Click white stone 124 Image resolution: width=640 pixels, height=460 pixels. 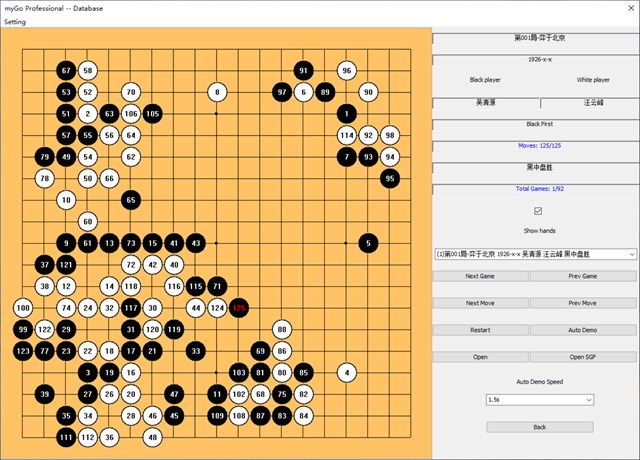point(217,308)
